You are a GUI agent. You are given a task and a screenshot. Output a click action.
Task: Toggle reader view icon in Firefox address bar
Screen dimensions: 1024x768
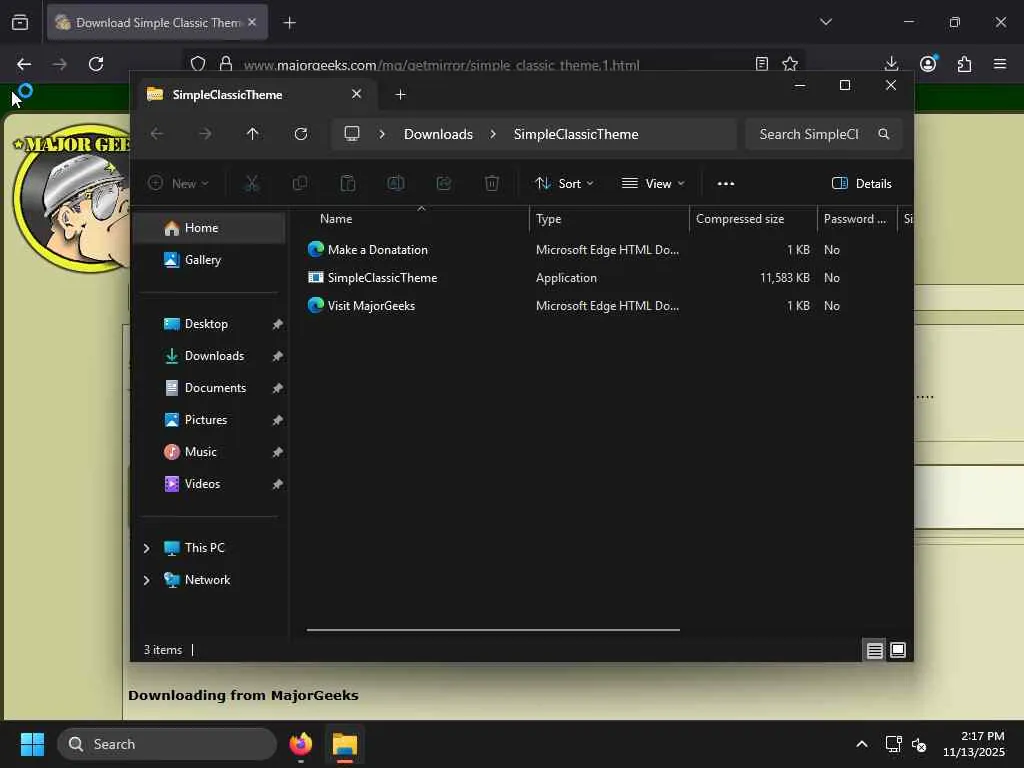tap(761, 63)
